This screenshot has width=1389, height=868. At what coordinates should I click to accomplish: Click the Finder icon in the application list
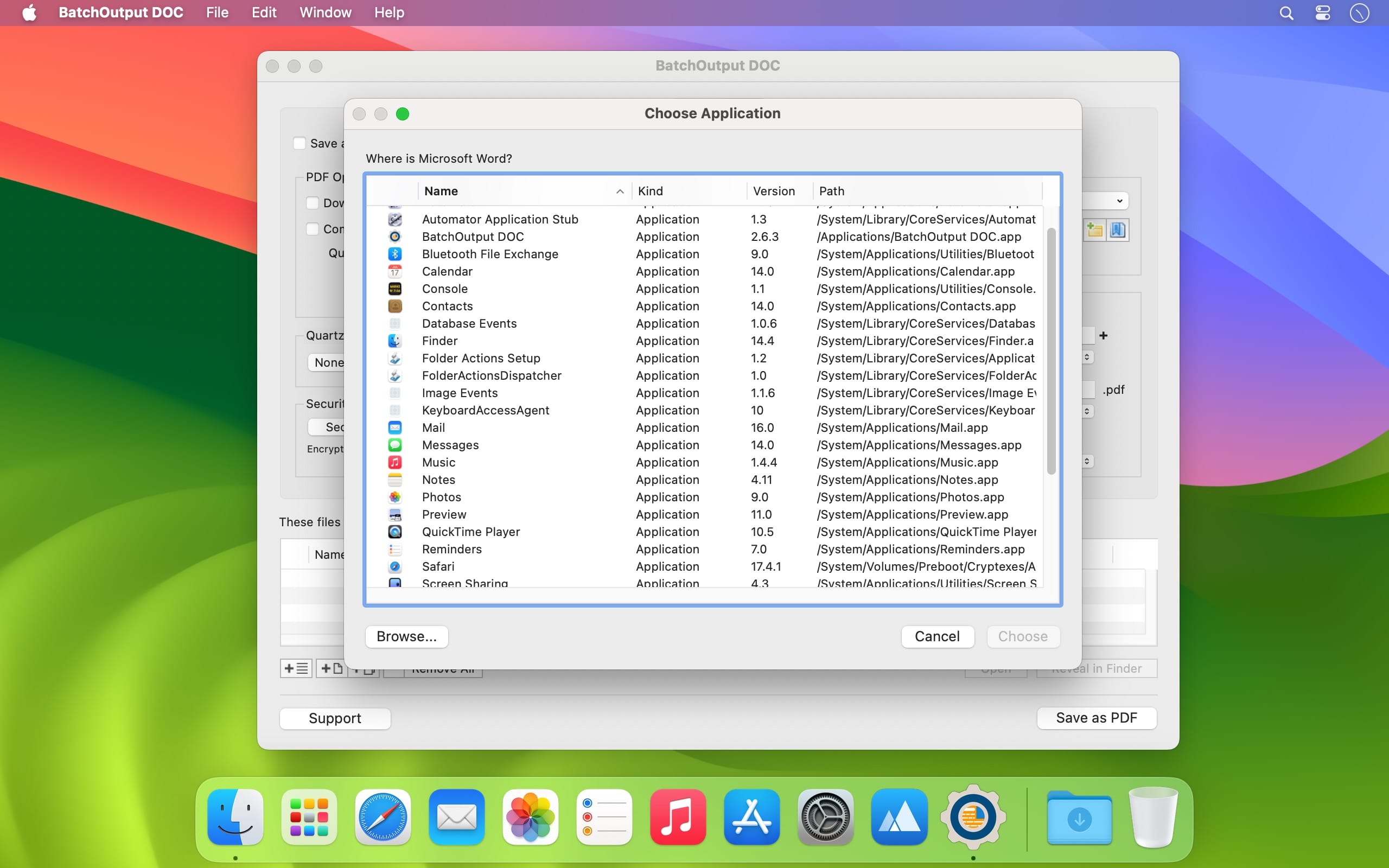click(395, 341)
